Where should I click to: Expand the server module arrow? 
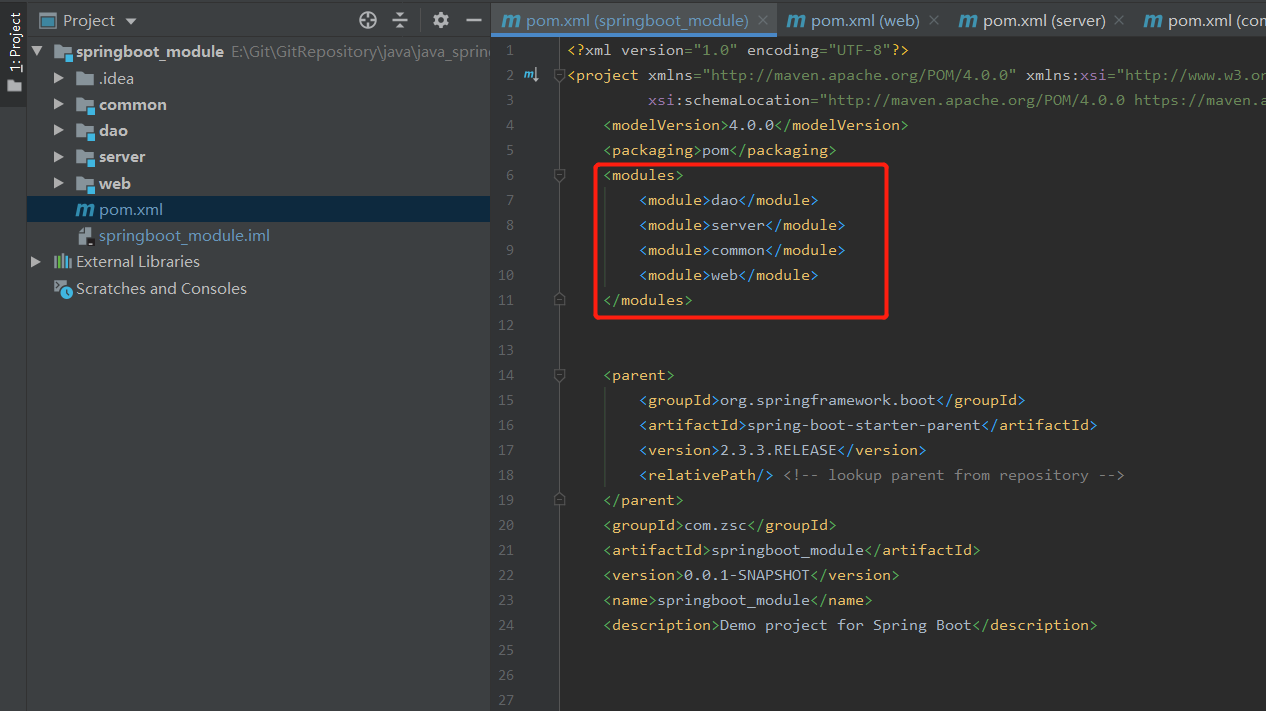(60, 157)
